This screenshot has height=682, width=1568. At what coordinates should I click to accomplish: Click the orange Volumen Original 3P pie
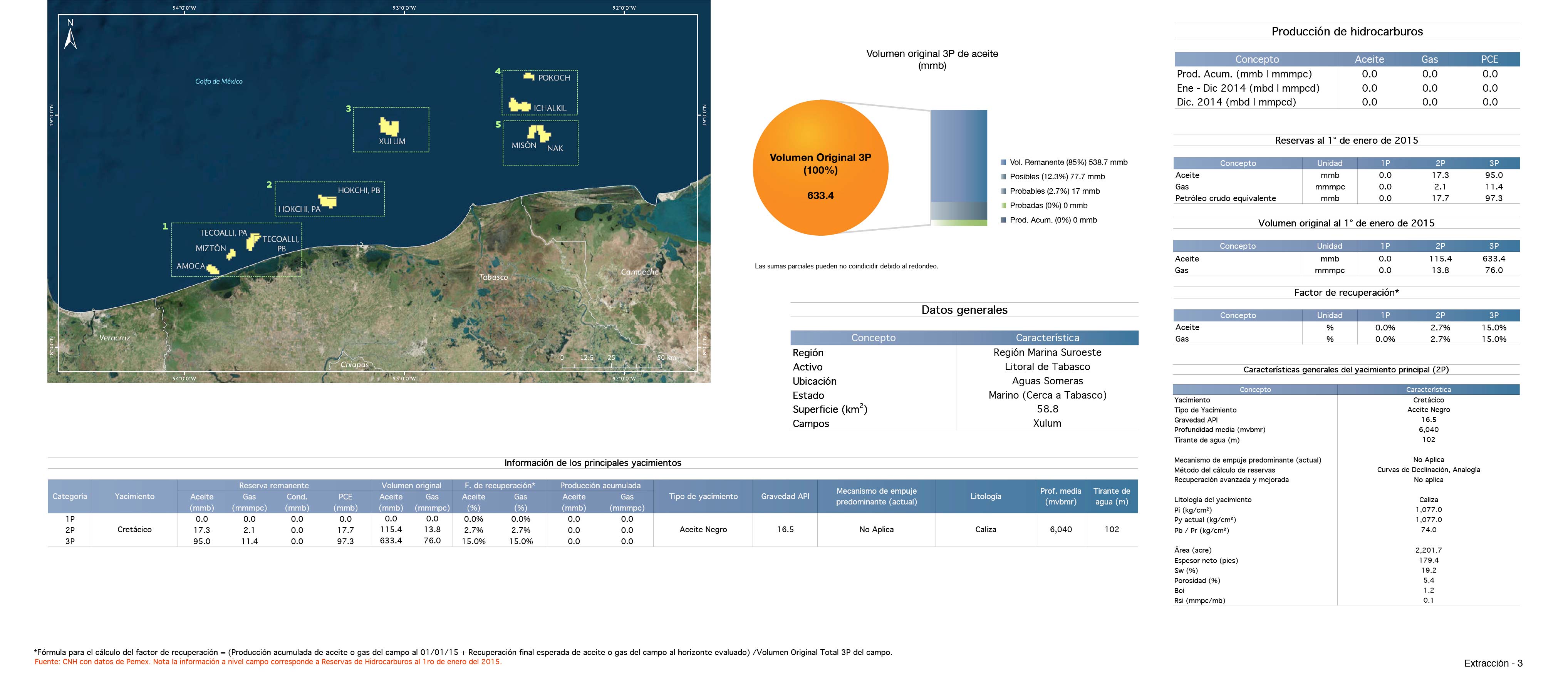[820, 168]
